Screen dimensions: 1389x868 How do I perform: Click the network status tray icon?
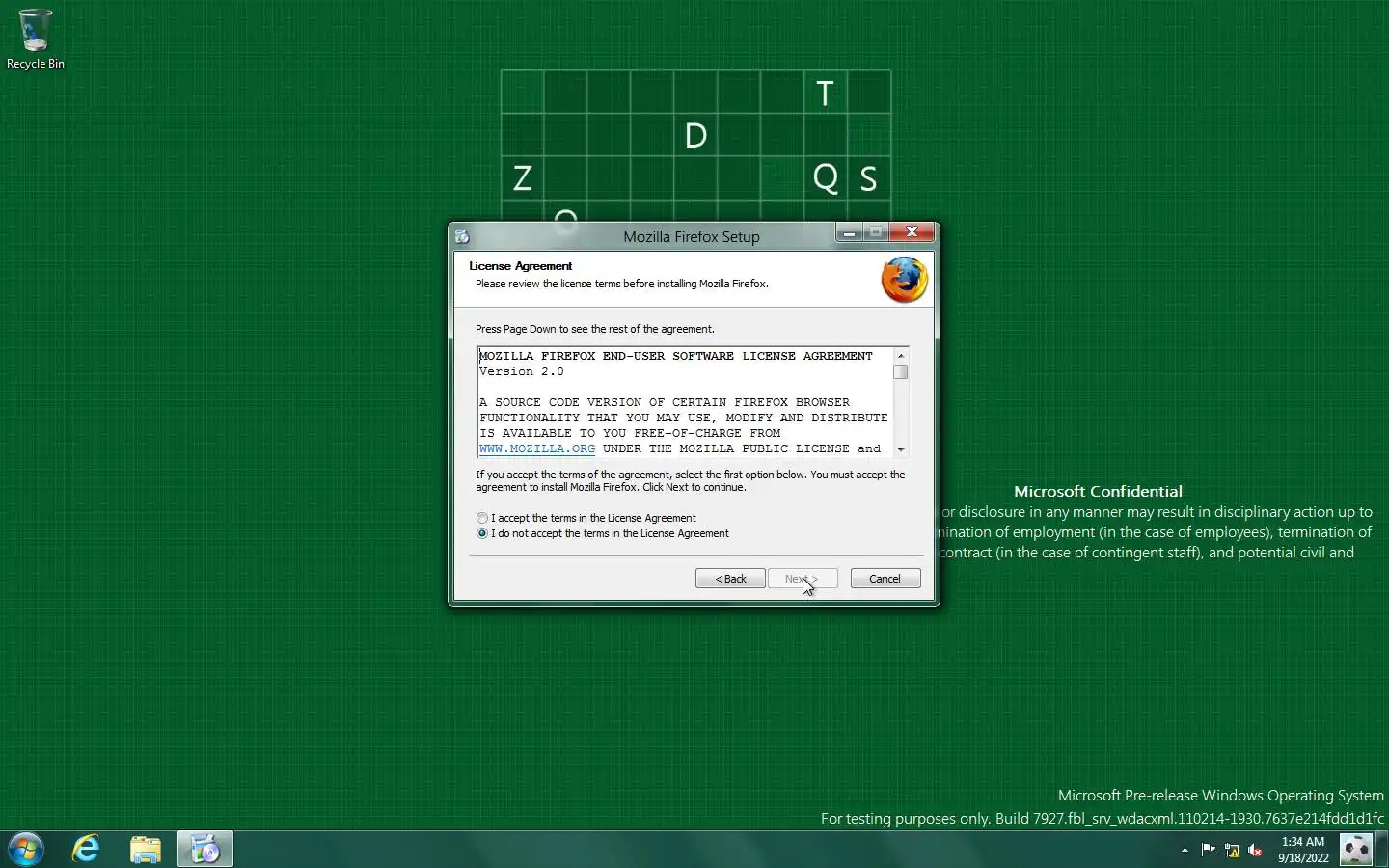pyautogui.click(x=1232, y=850)
